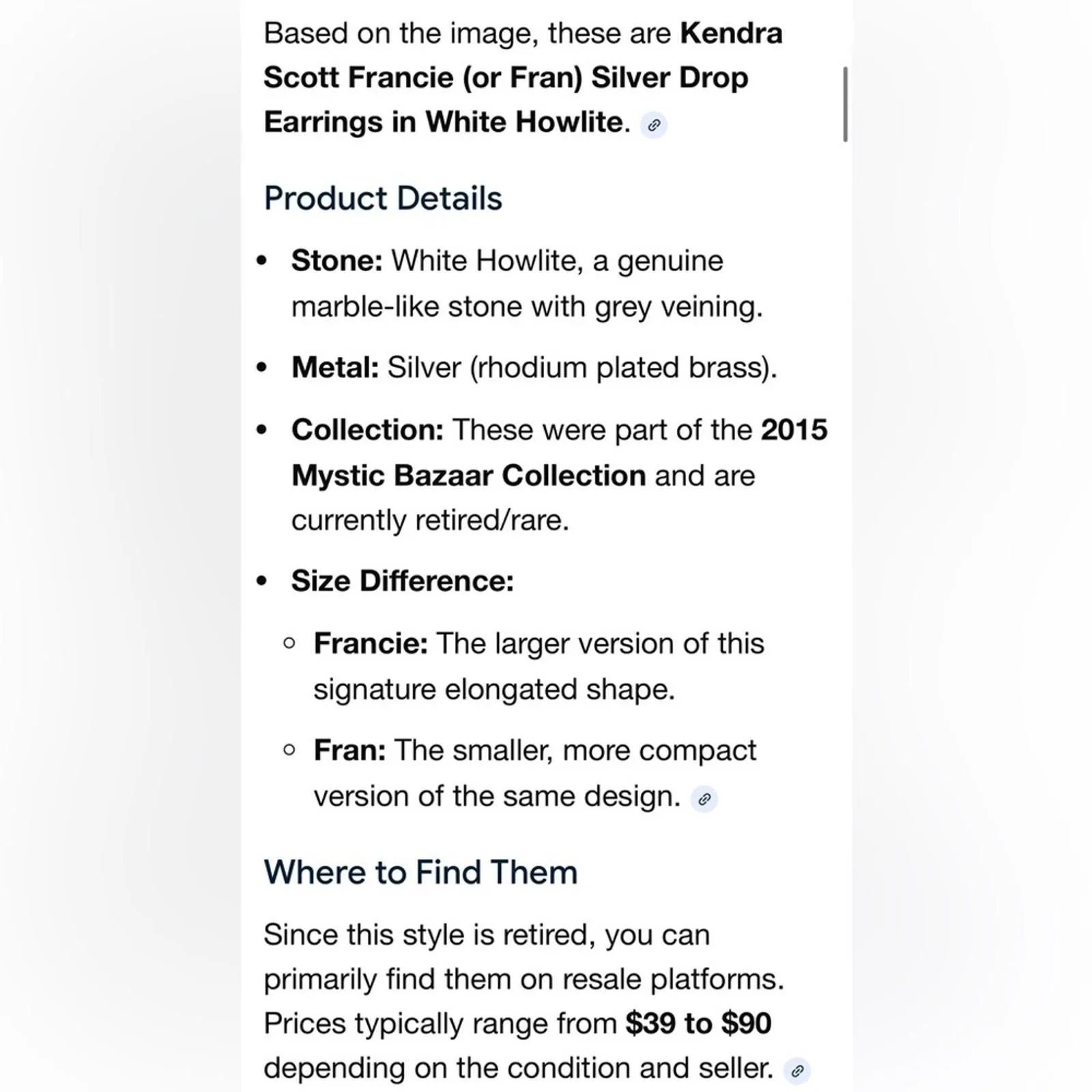
Task: Click the vertical scrollbar thumb
Action: click(x=846, y=104)
